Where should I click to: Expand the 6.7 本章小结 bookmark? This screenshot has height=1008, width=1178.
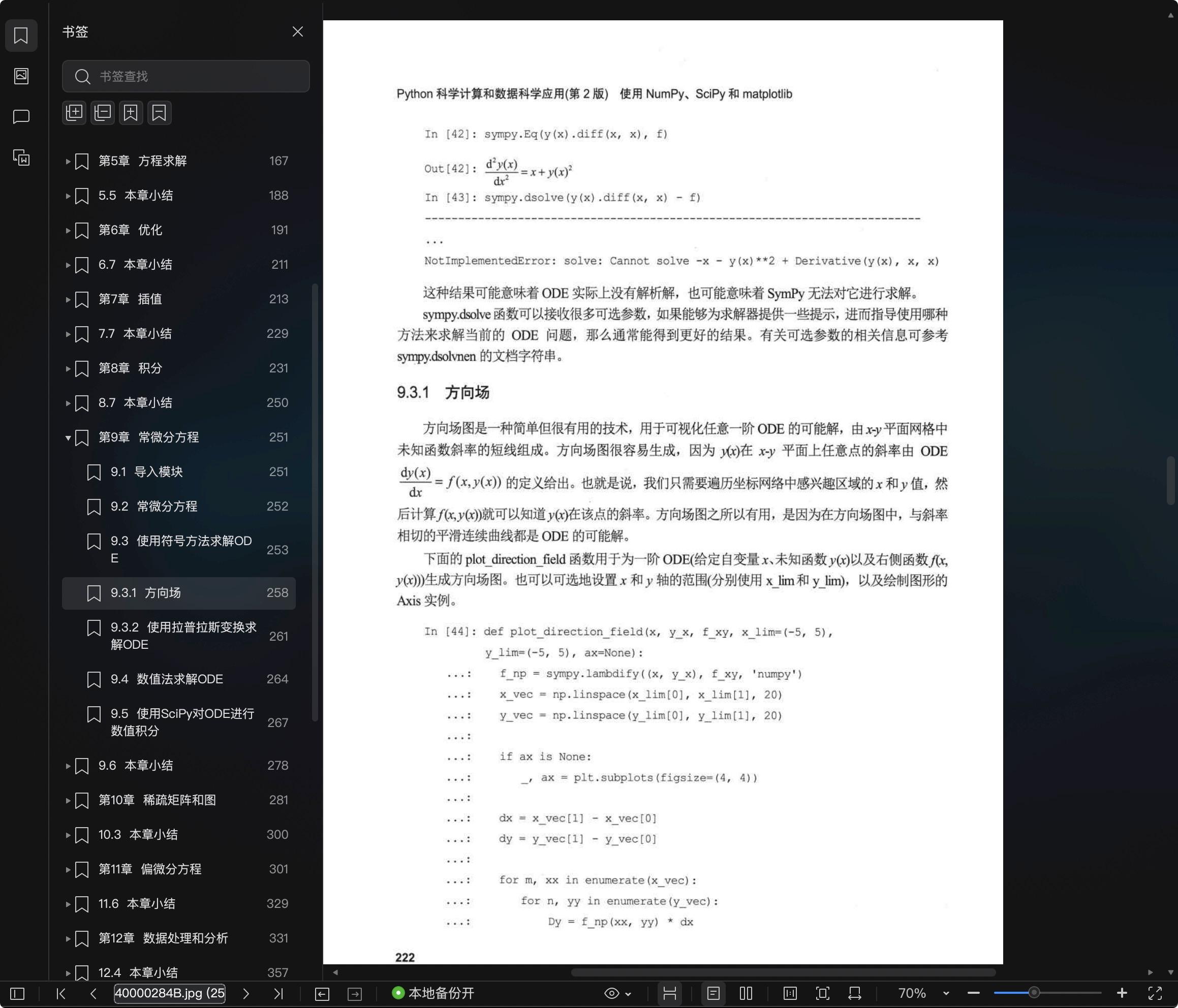(x=68, y=265)
